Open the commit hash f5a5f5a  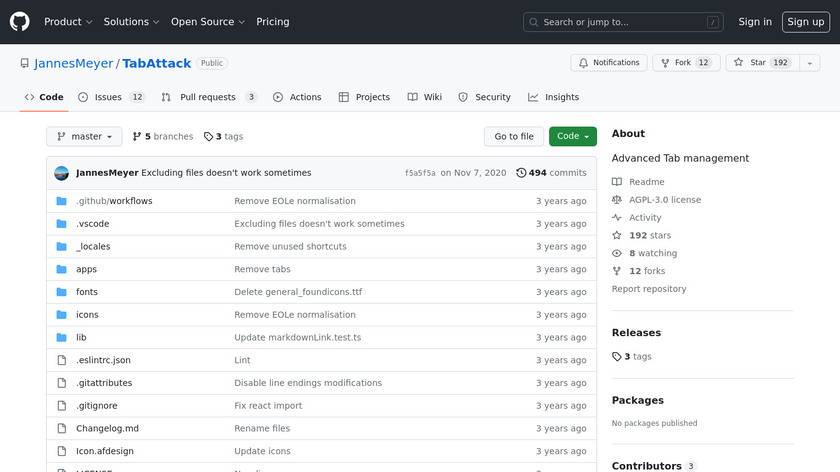[x=420, y=173]
